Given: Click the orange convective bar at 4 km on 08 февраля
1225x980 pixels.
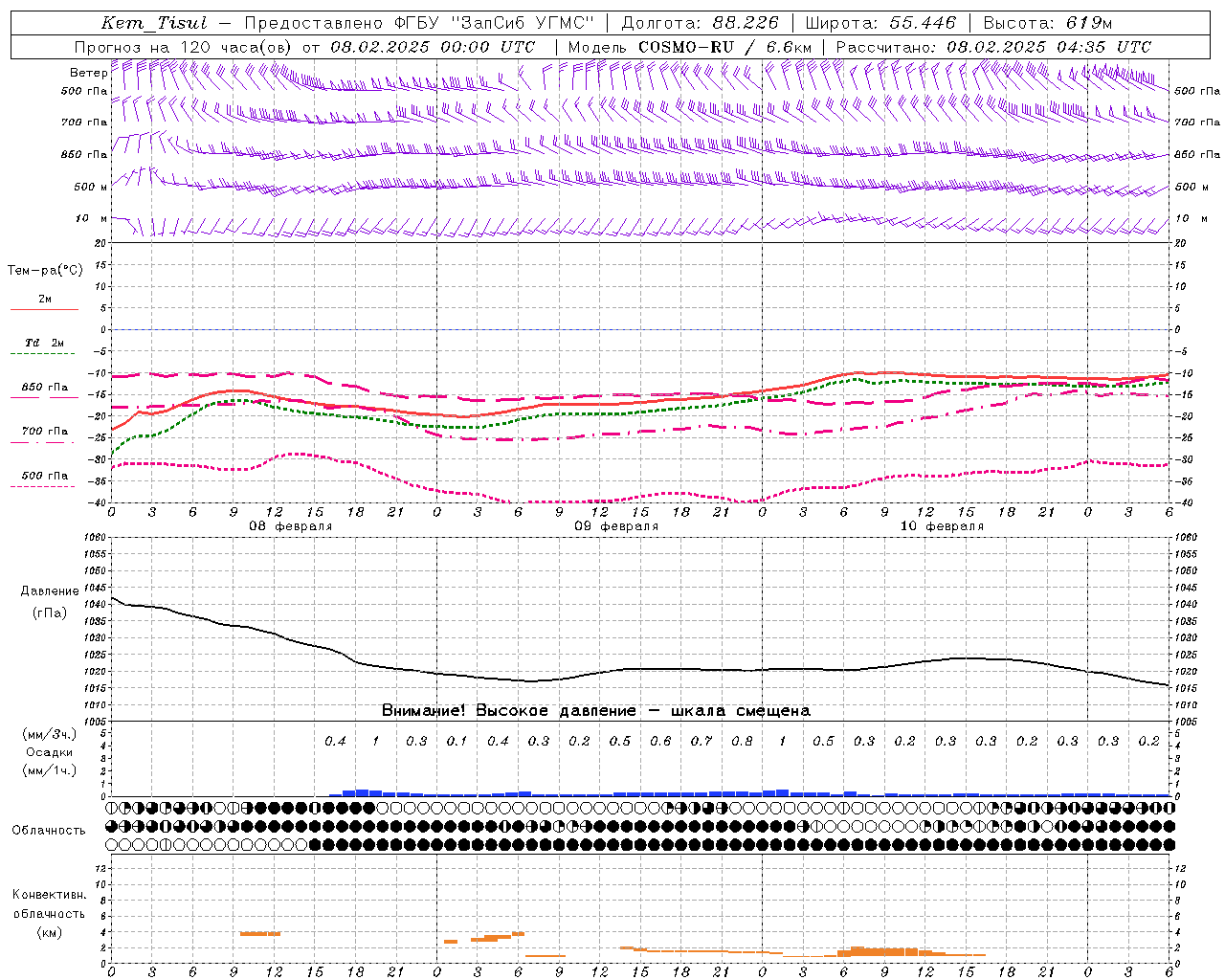Looking at the screenshot, I should click(260, 933).
